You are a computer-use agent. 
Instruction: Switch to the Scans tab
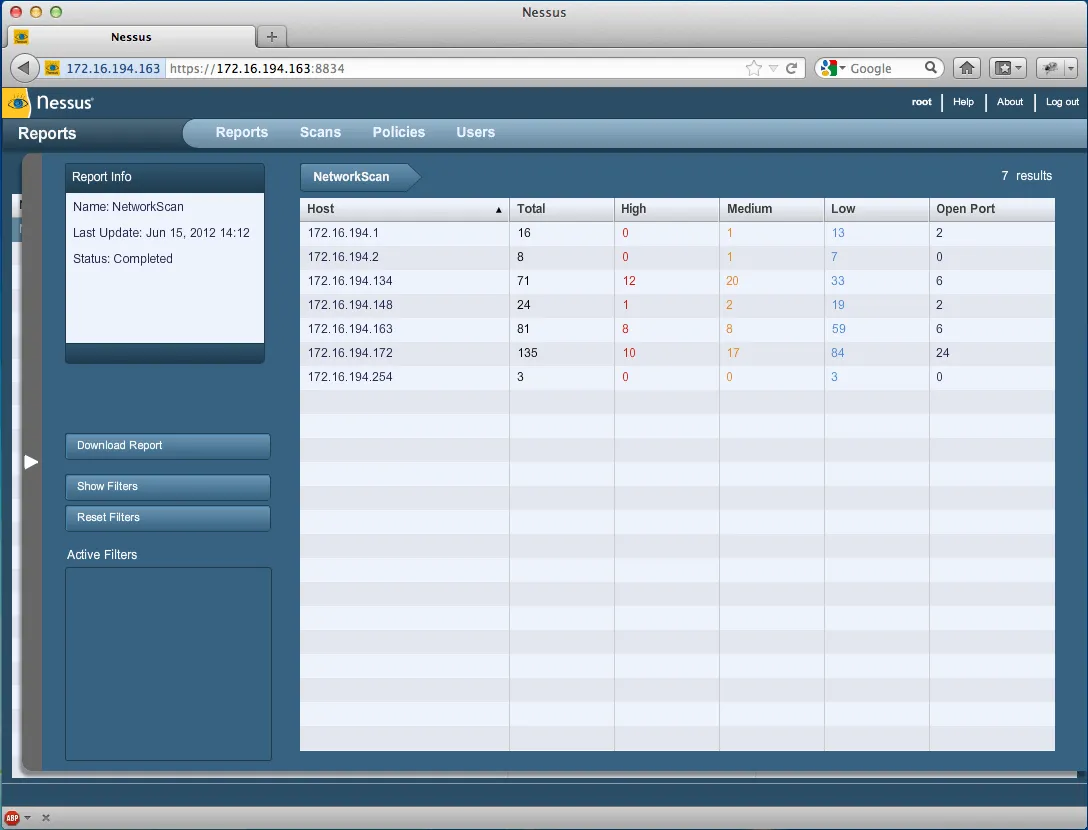point(320,132)
